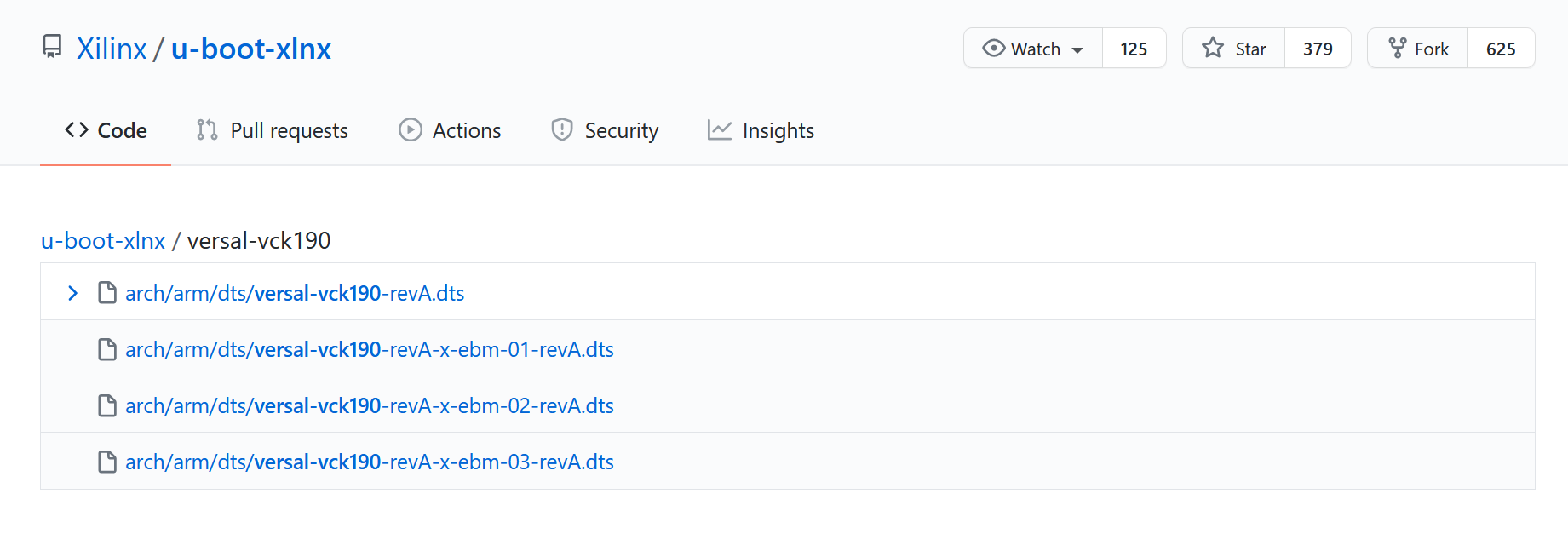View the 625 forks count
This screenshot has width=1568, height=534.
point(1501,49)
